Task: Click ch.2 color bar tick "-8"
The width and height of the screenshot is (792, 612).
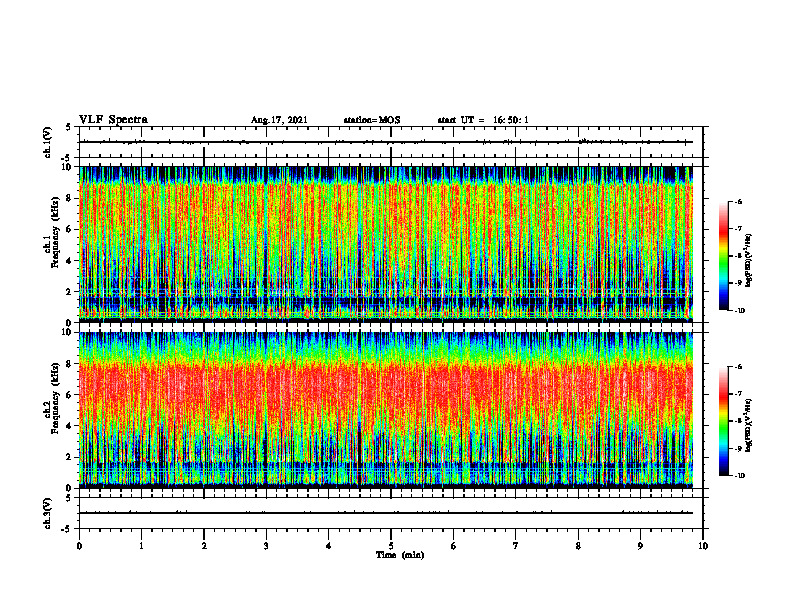Action: coord(738,421)
